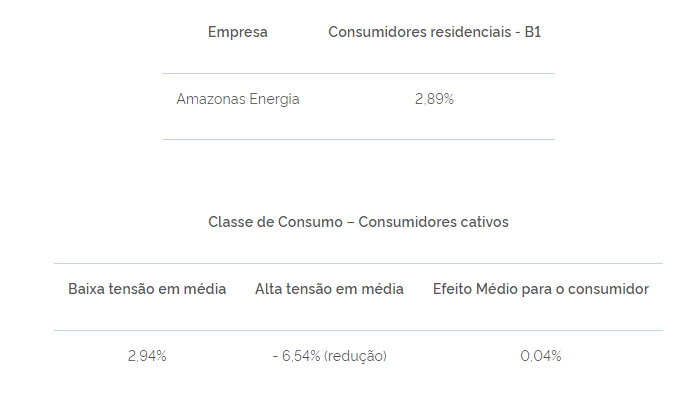Image resolution: width=689 pixels, height=394 pixels.
Task: Click the Classe de Consumo table title
Action: coord(358,222)
